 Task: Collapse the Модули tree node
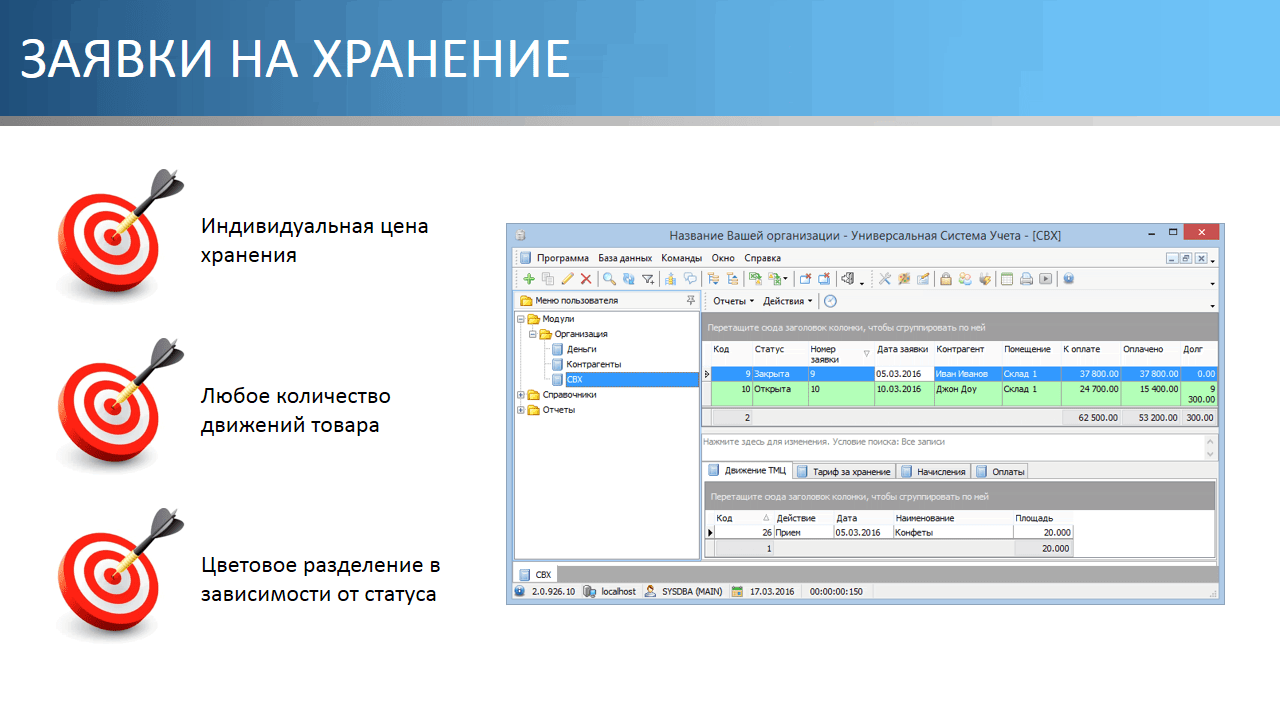coord(521,319)
